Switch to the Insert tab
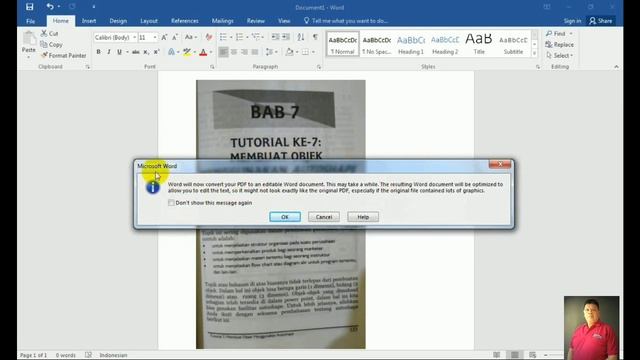This screenshot has height=360, width=640. (89, 21)
